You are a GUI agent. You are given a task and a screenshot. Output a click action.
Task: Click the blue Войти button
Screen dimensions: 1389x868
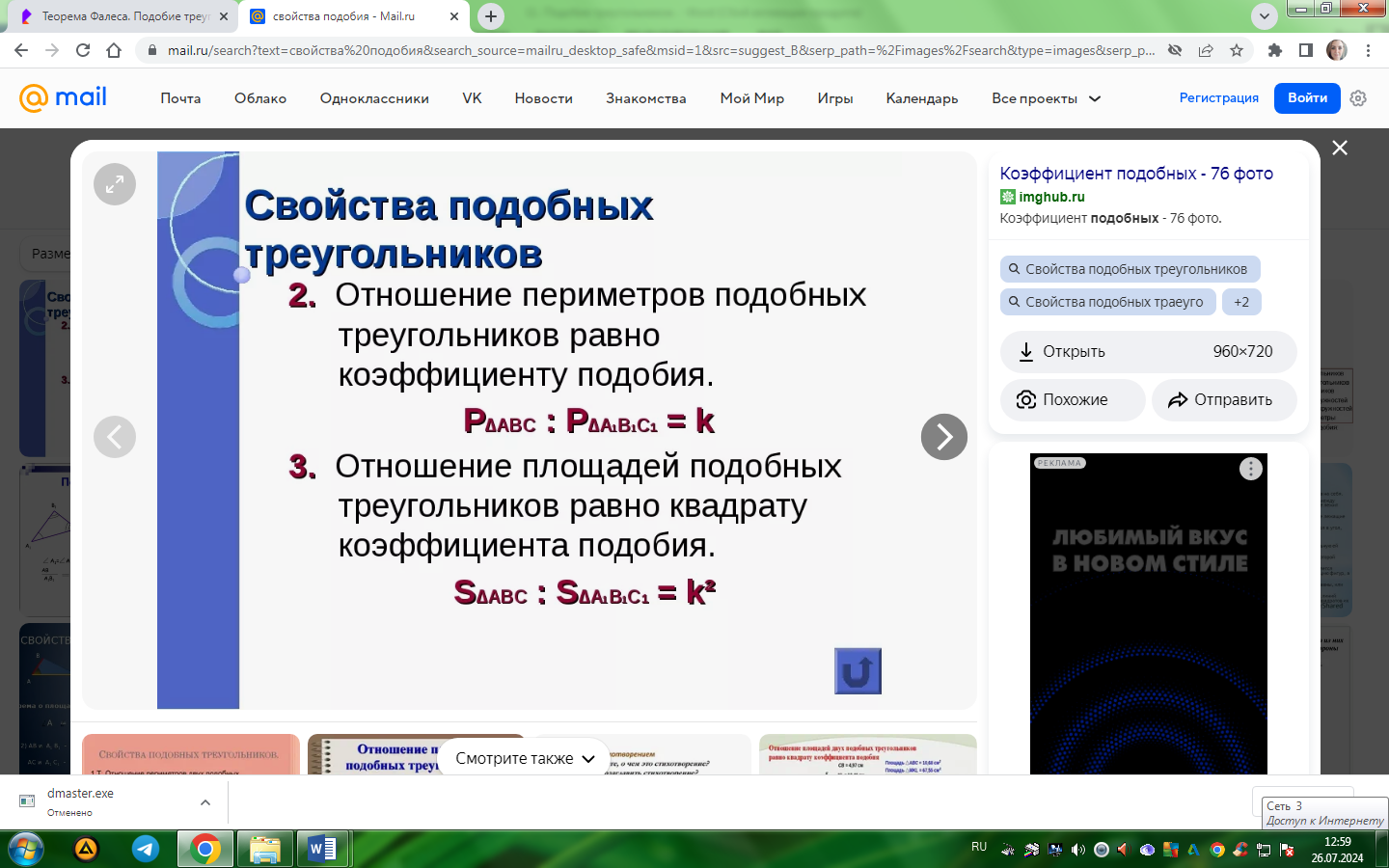(x=1307, y=97)
